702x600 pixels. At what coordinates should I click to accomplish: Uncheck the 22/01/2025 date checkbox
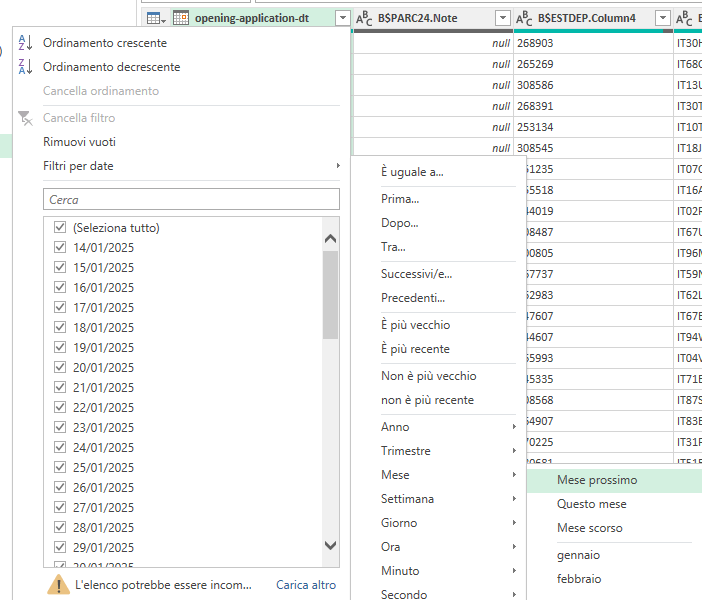tap(60, 407)
